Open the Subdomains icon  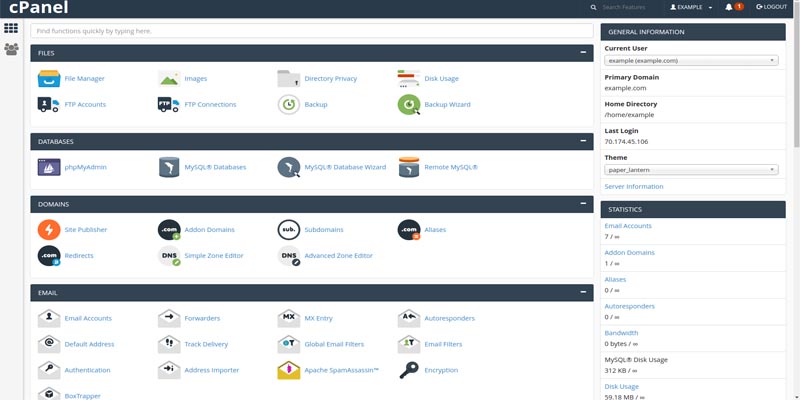click(289, 230)
